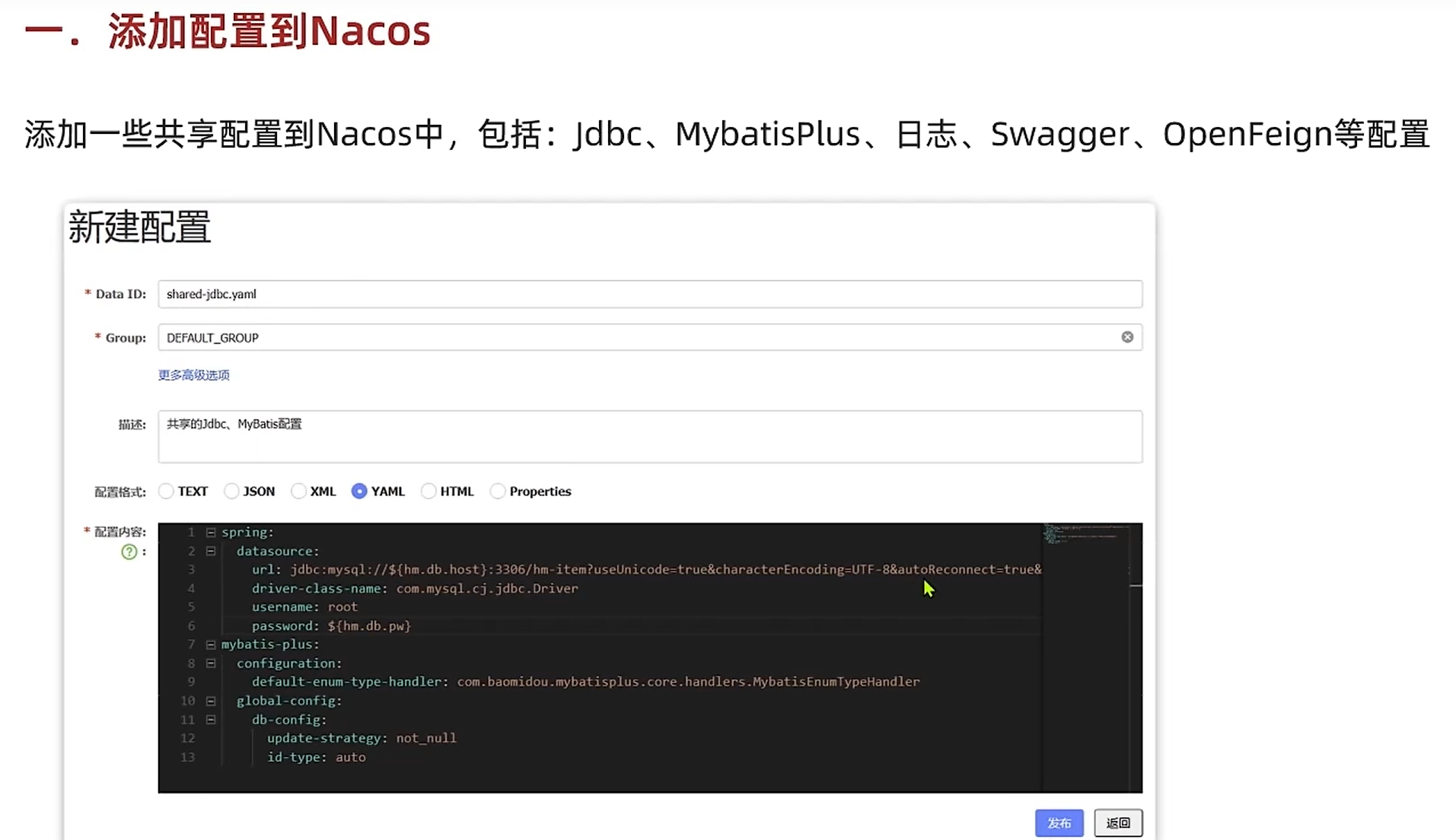Image resolution: width=1456 pixels, height=840 pixels.
Task: Clear the Group field with the X icon
Action: point(1127,337)
